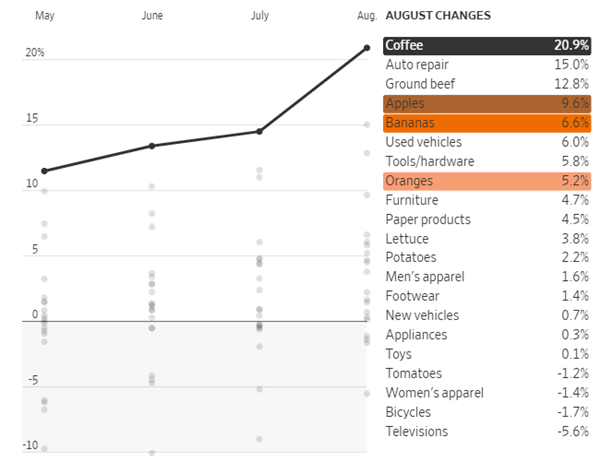
Task: Select the Coffee row in list
Action: pos(481,45)
